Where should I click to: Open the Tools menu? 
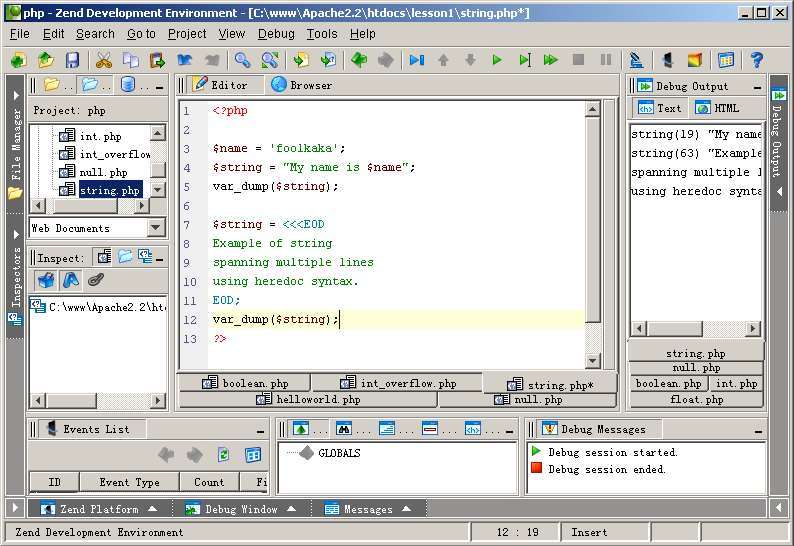(322, 34)
